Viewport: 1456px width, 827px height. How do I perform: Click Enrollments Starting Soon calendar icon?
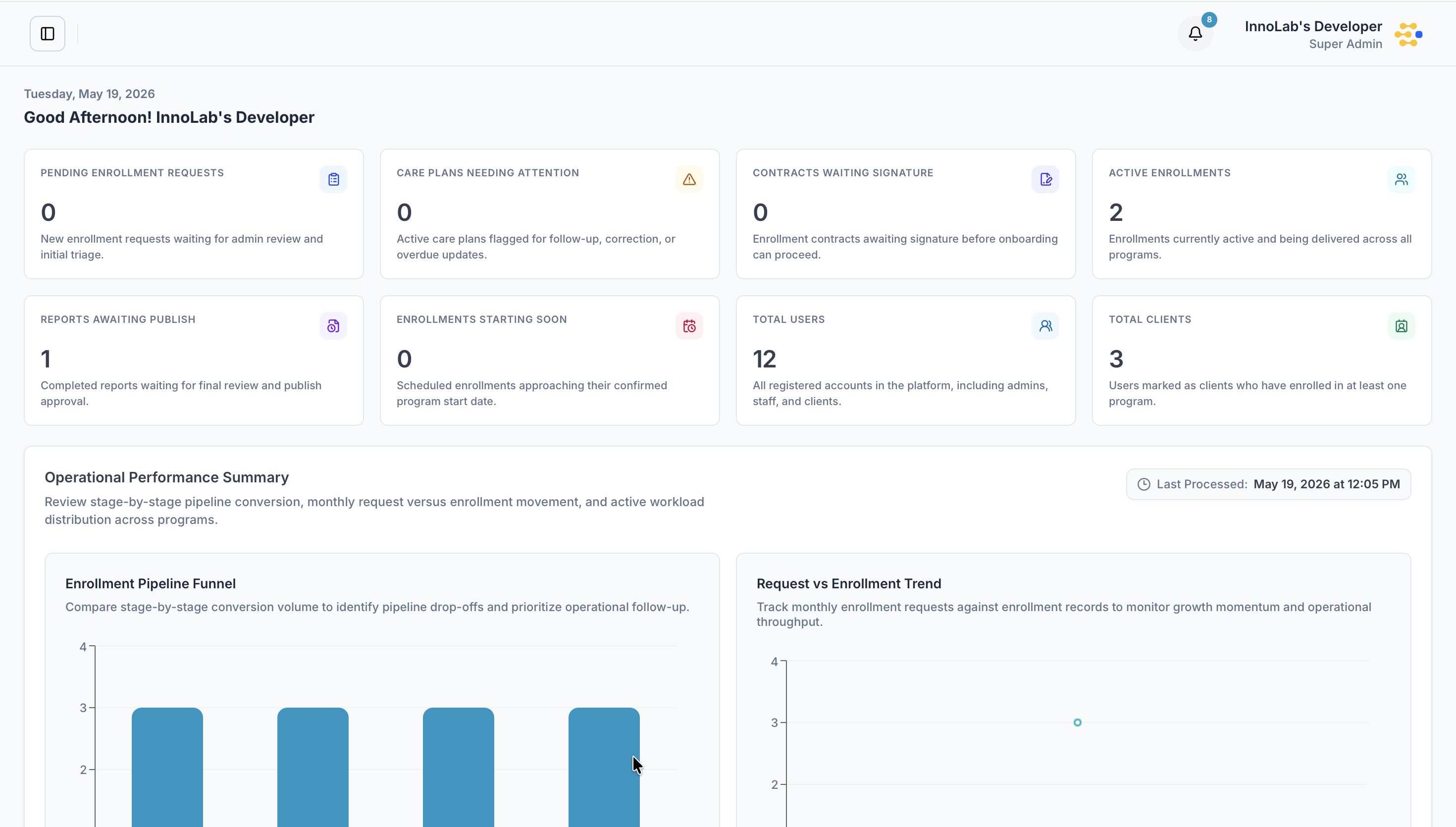[x=689, y=326]
